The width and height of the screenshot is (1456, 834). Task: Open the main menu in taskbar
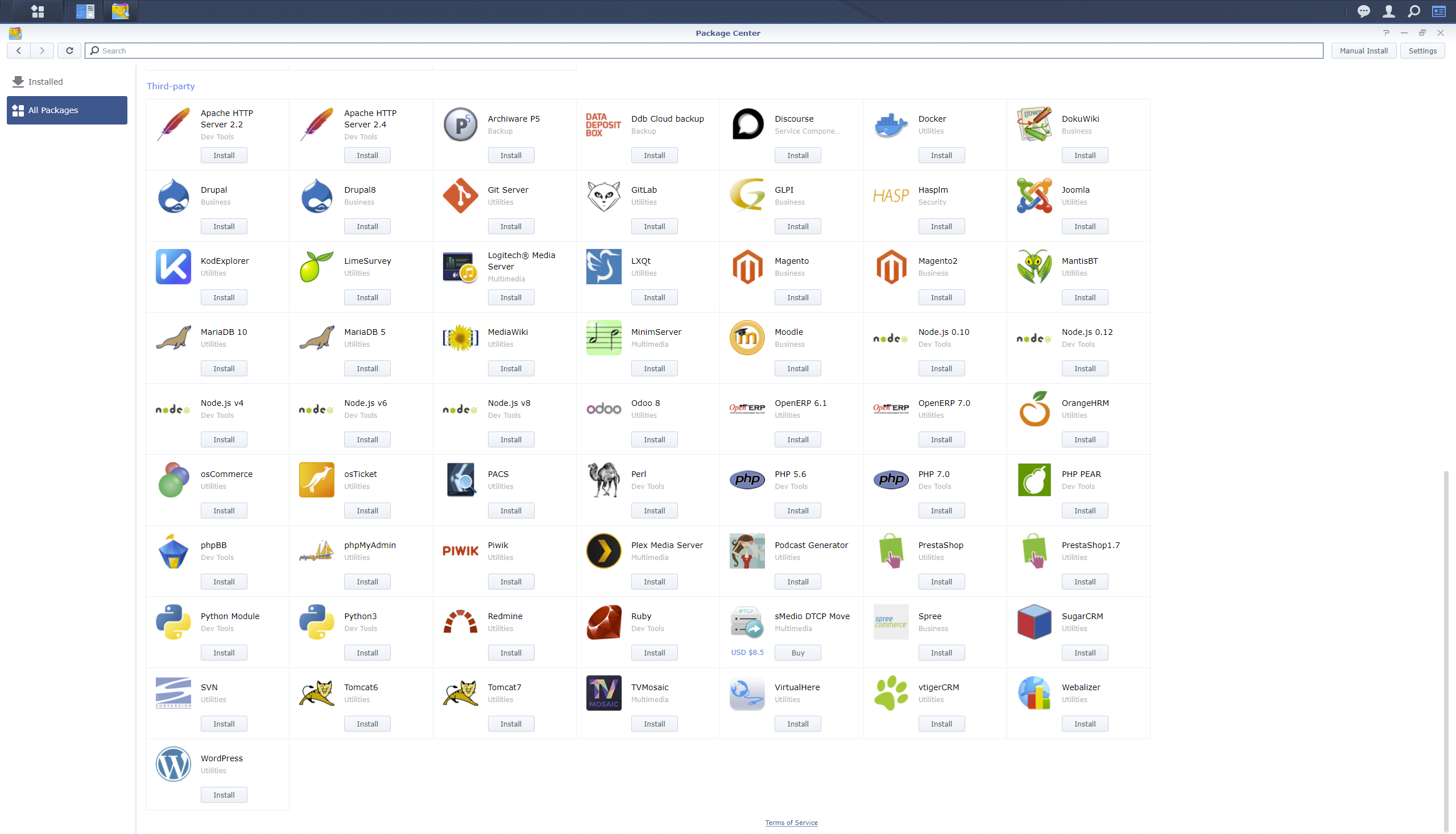[38, 11]
